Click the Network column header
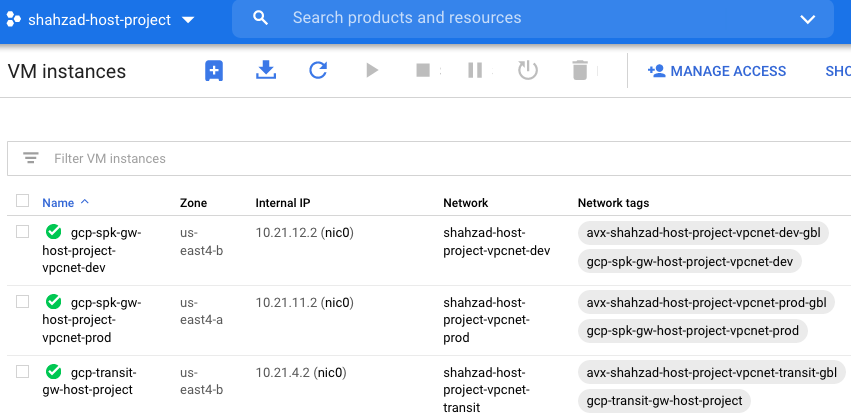 click(466, 203)
